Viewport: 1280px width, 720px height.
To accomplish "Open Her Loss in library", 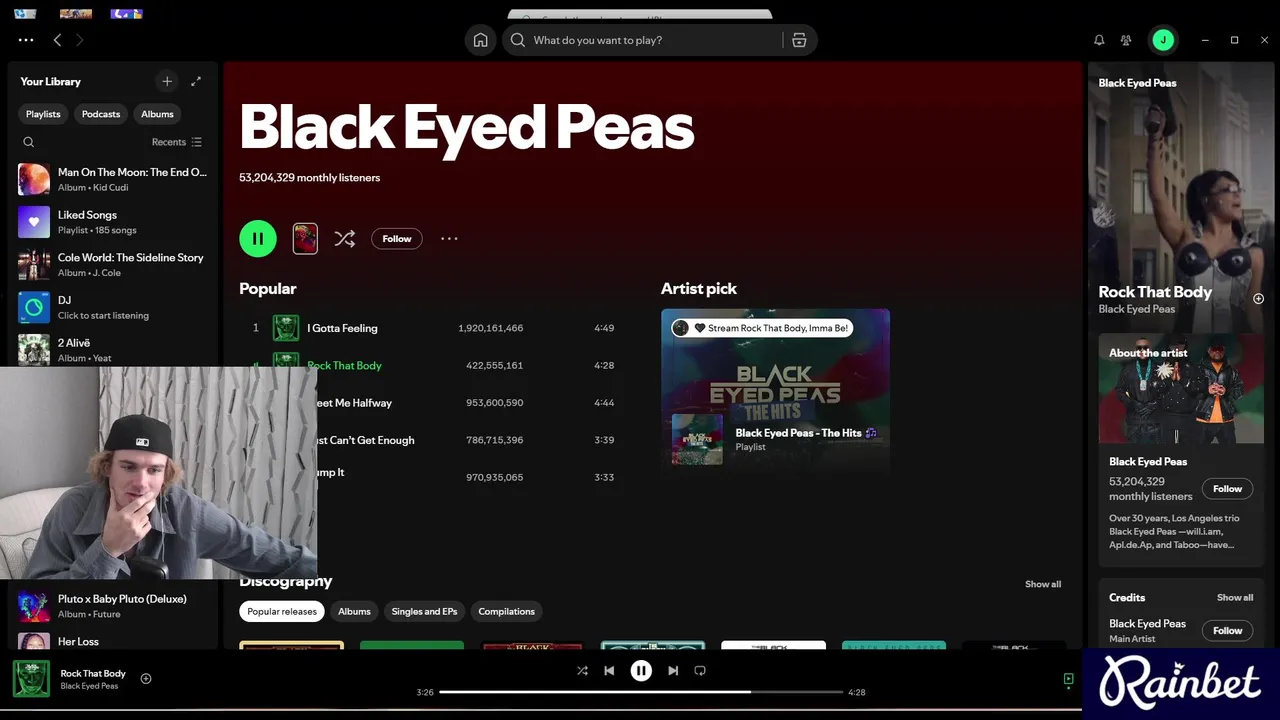I will coord(113,640).
